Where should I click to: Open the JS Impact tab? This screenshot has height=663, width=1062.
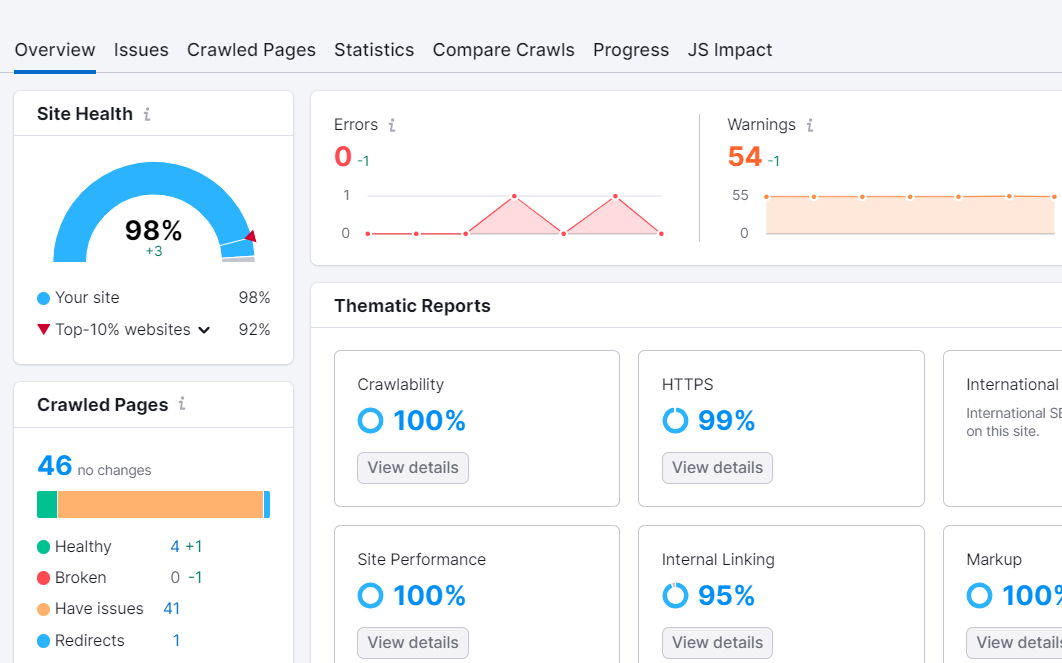click(730, 50)
